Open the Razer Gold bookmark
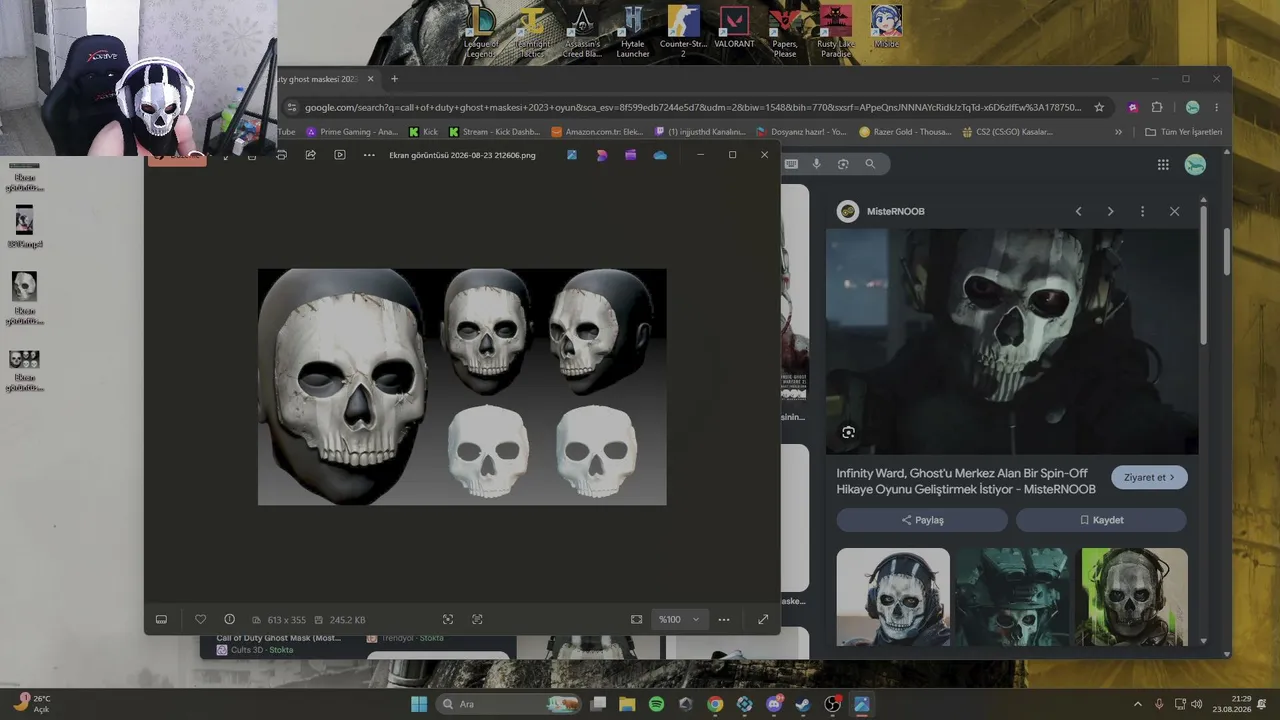Image resolution: width=1280 pixels, height=720 pixels. coord(905,132)
